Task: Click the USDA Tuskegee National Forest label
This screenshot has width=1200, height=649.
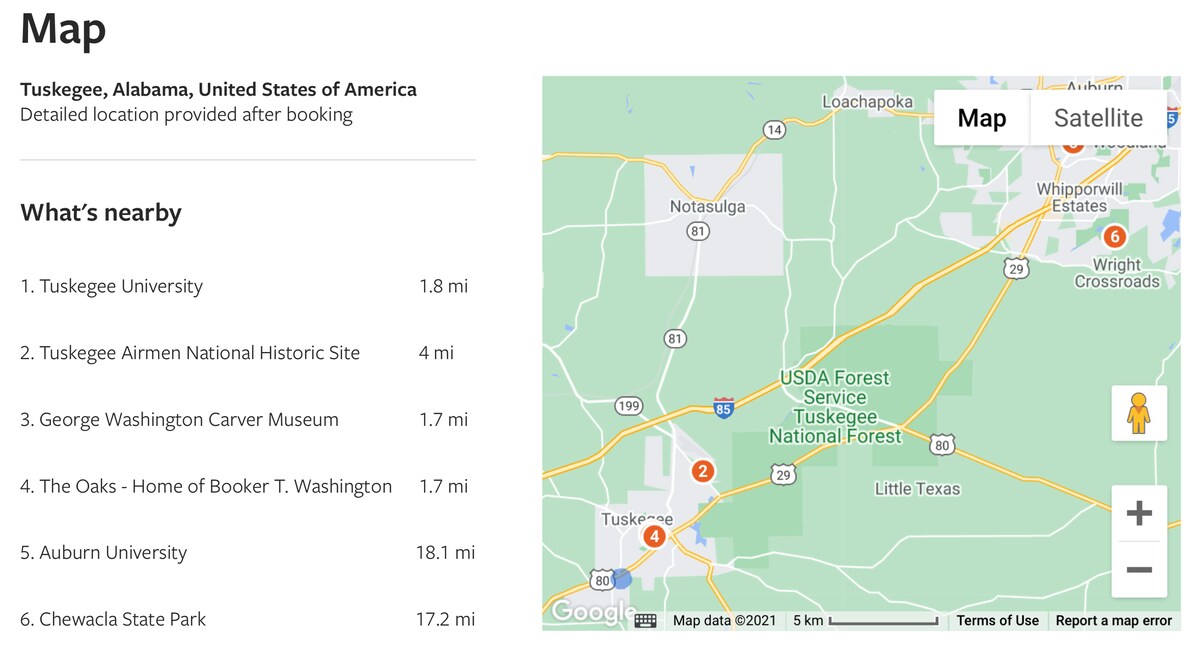Action: (x=835, y=407)
